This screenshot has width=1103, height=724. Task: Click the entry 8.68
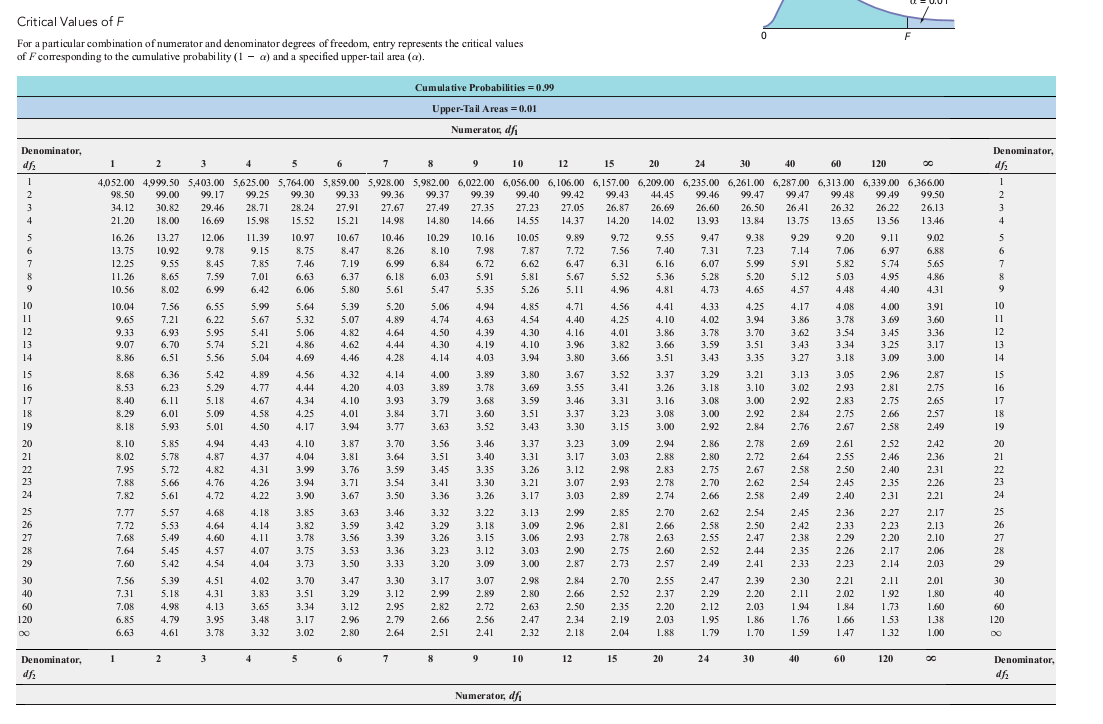coord(125,375)
